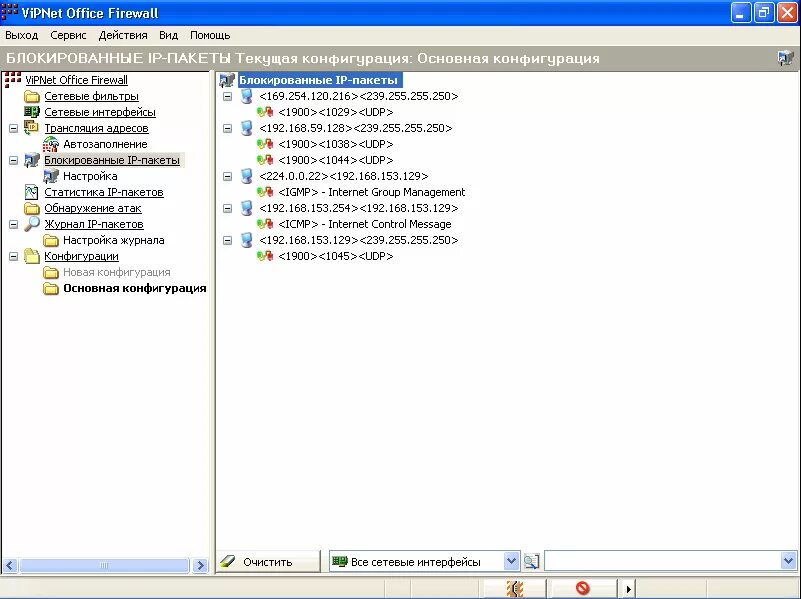801x599 pixels.
Task: Click blocked-packet icon for <1900><1029><UDP>
Action: pyautogui.click(x=265, y=112)
